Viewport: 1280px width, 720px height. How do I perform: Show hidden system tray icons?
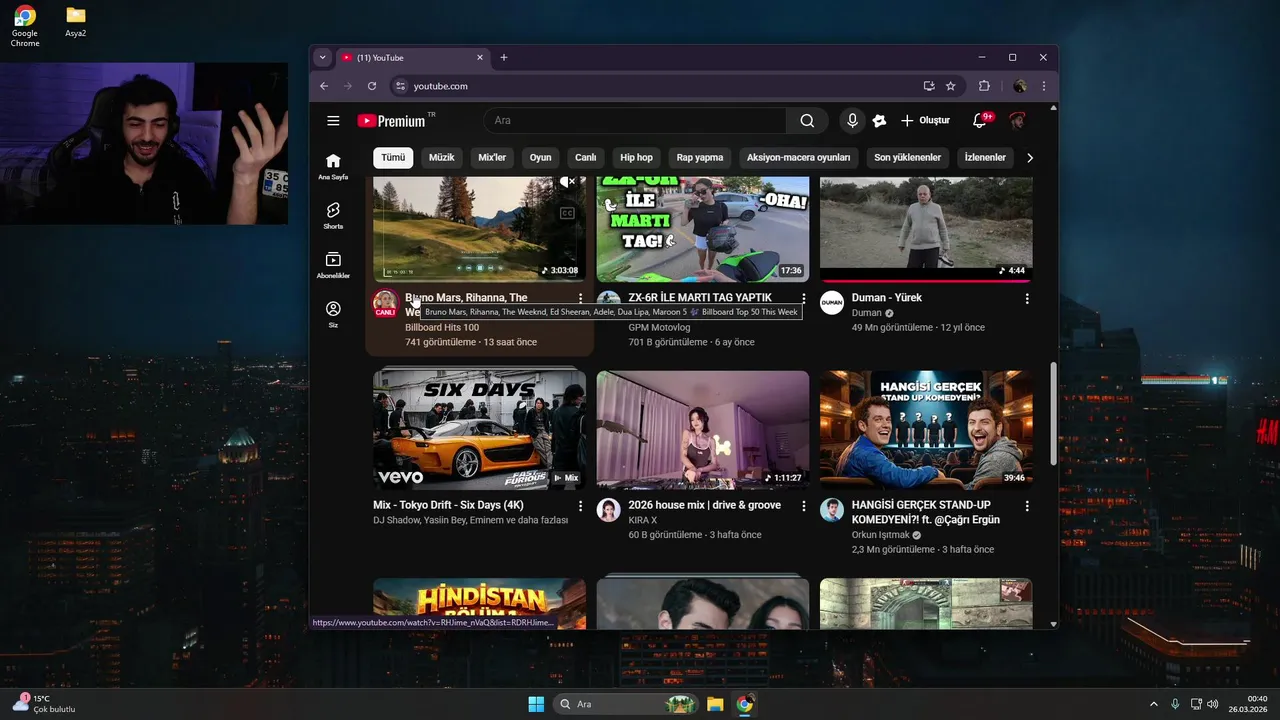coord(1153,704)
